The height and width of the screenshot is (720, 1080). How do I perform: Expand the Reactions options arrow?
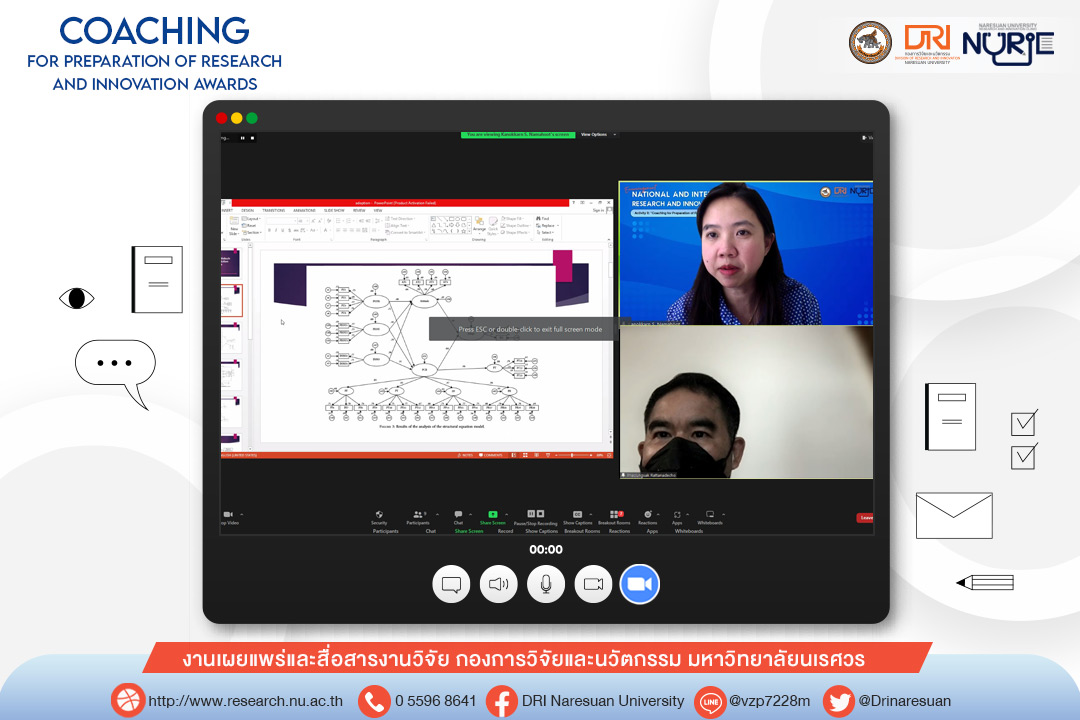tap(658, 514)
